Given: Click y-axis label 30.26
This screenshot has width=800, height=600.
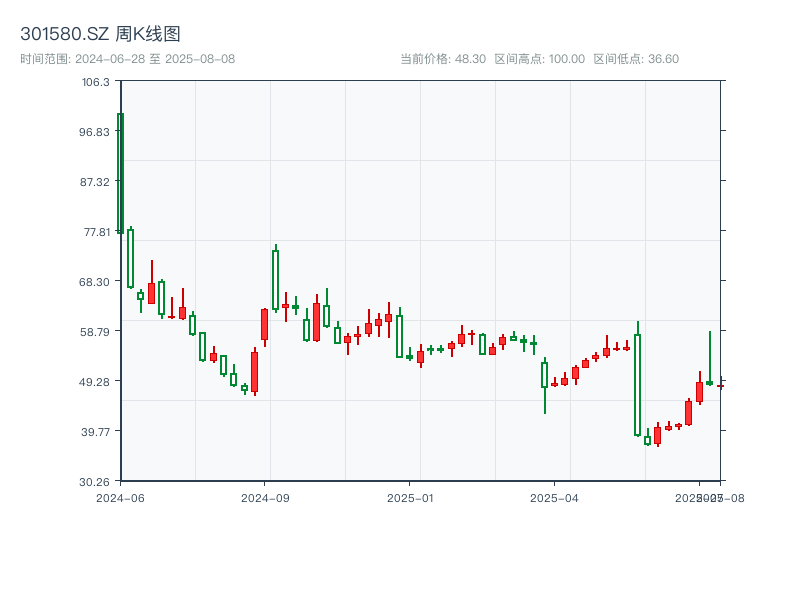Looking at the screenshot, I should point(94,482).
